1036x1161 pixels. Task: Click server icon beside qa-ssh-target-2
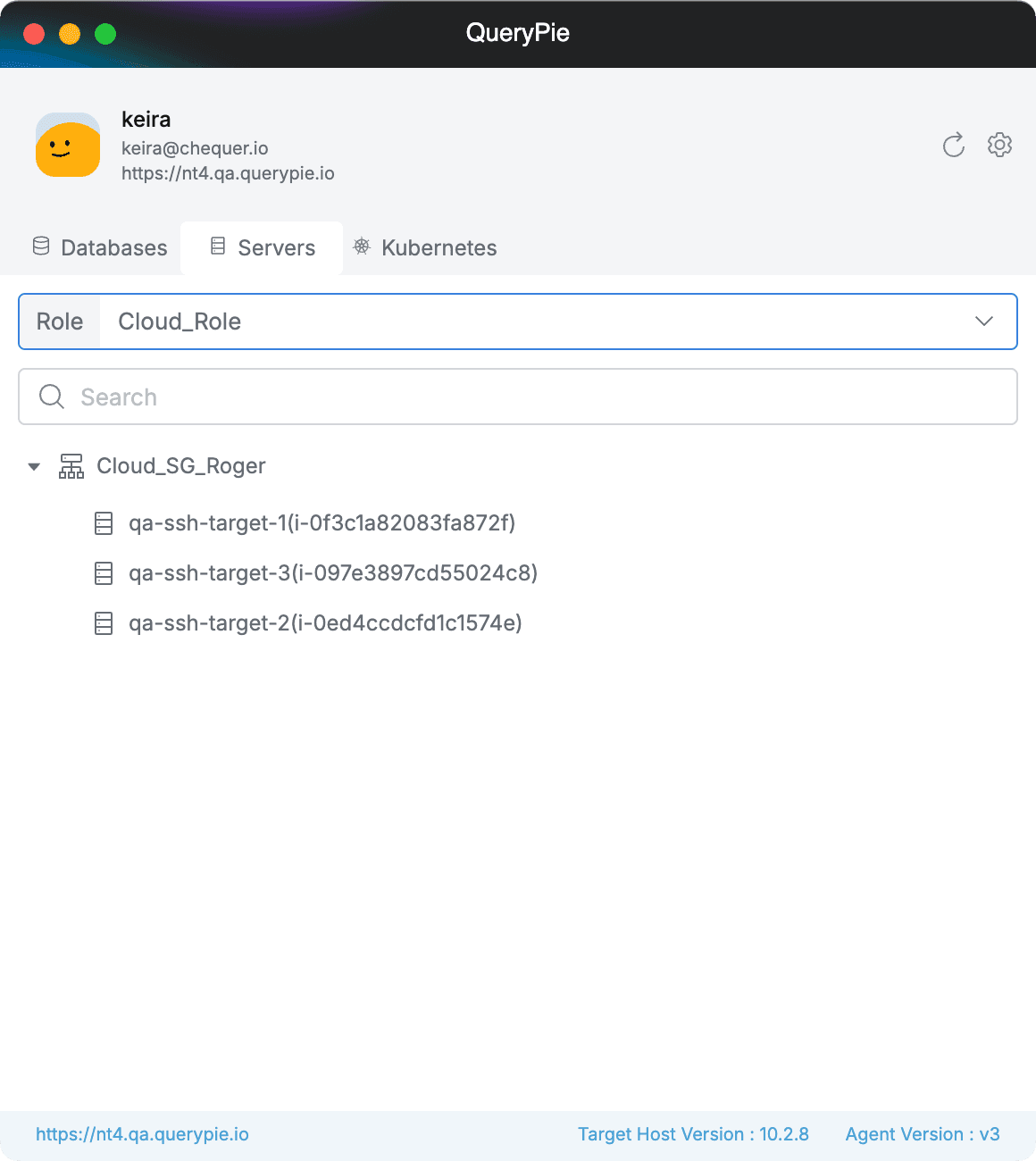104,623
